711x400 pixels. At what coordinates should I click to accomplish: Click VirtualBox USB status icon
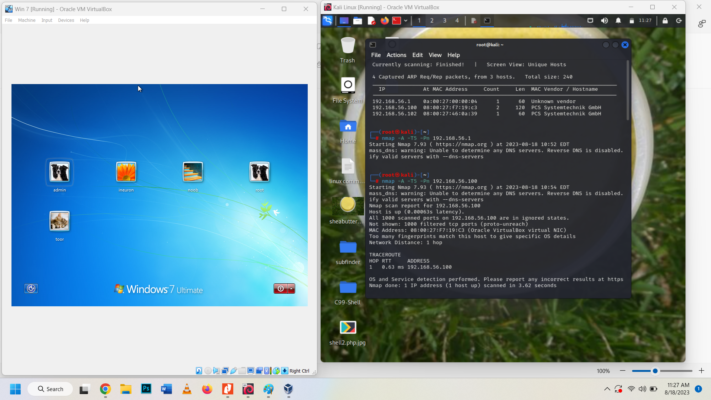coord(234,371)
